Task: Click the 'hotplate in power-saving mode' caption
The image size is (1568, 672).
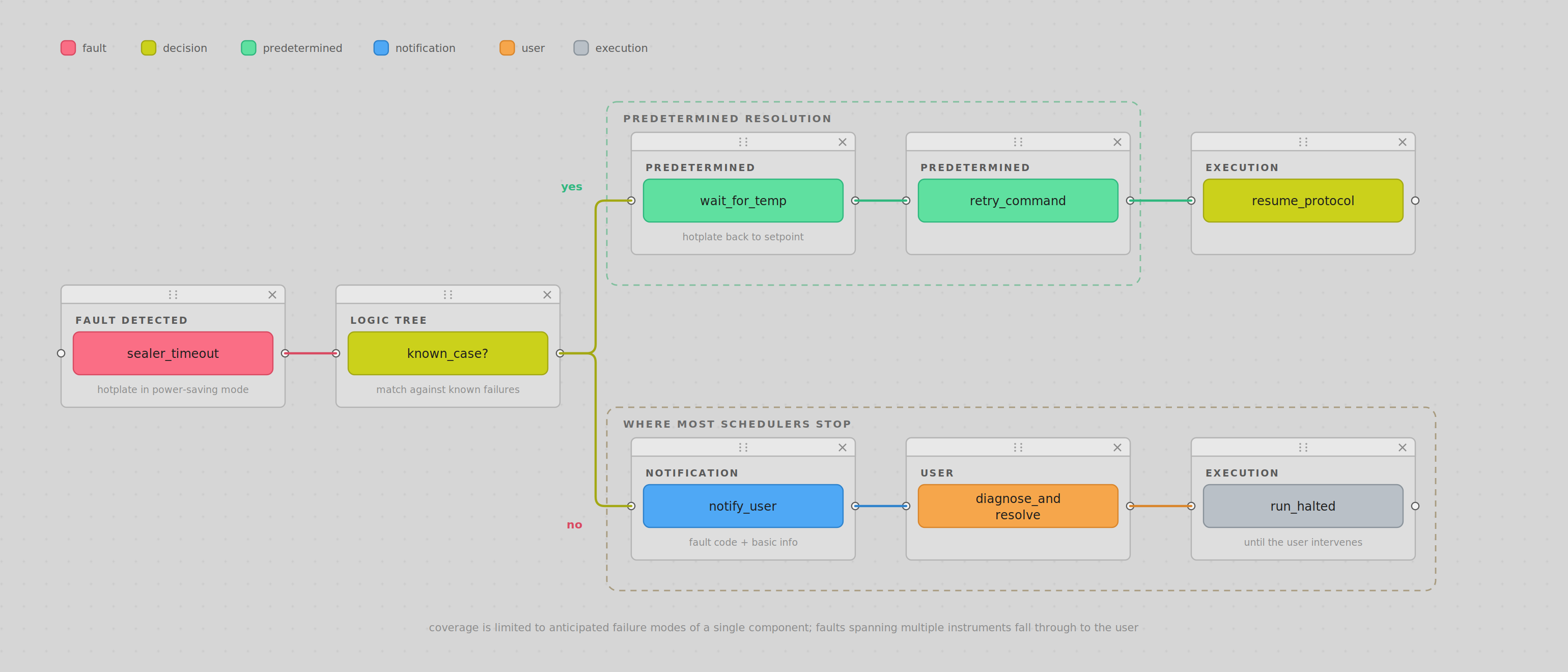Action: pos(173,389)
